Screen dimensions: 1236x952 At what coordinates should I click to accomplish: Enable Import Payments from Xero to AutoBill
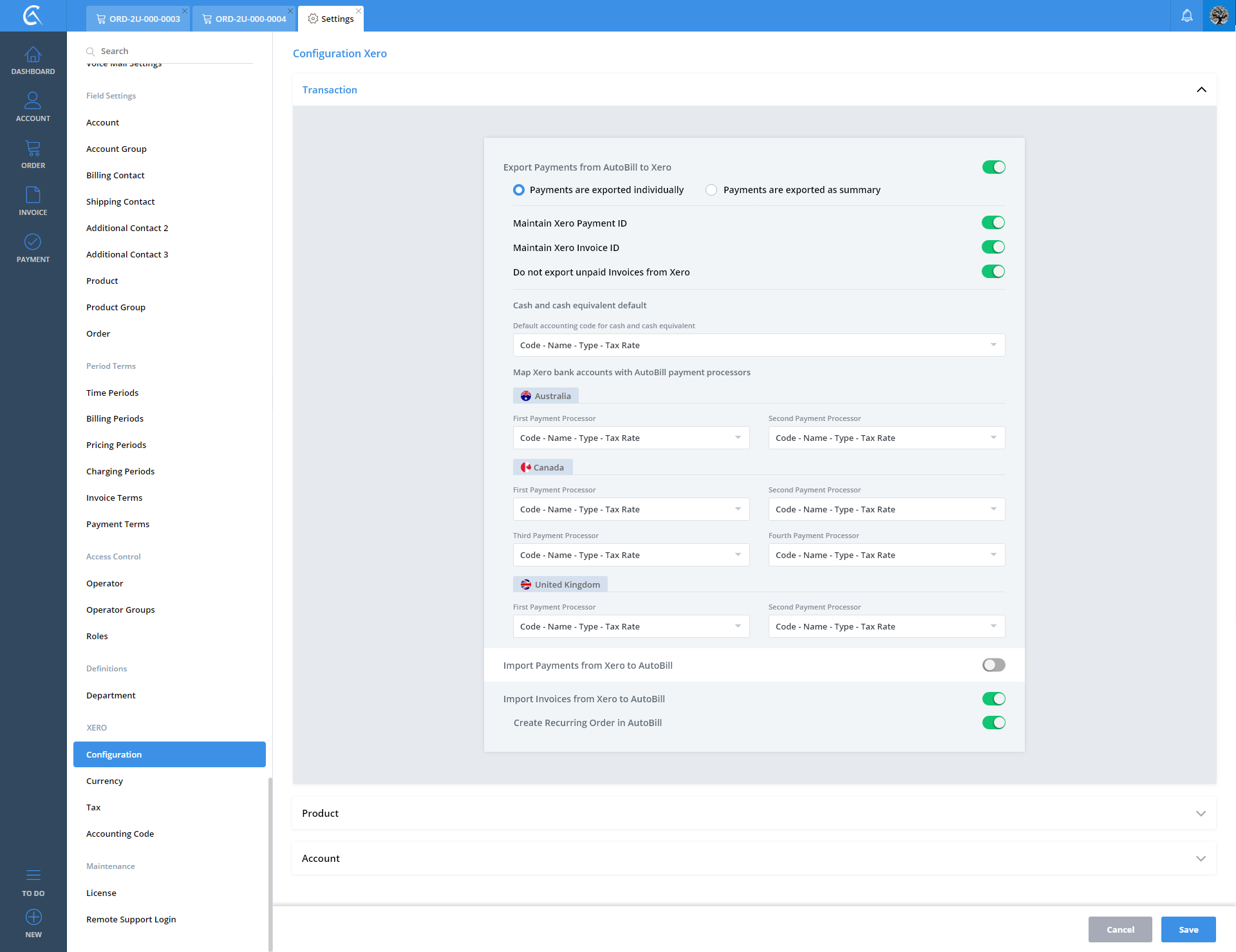993,665
